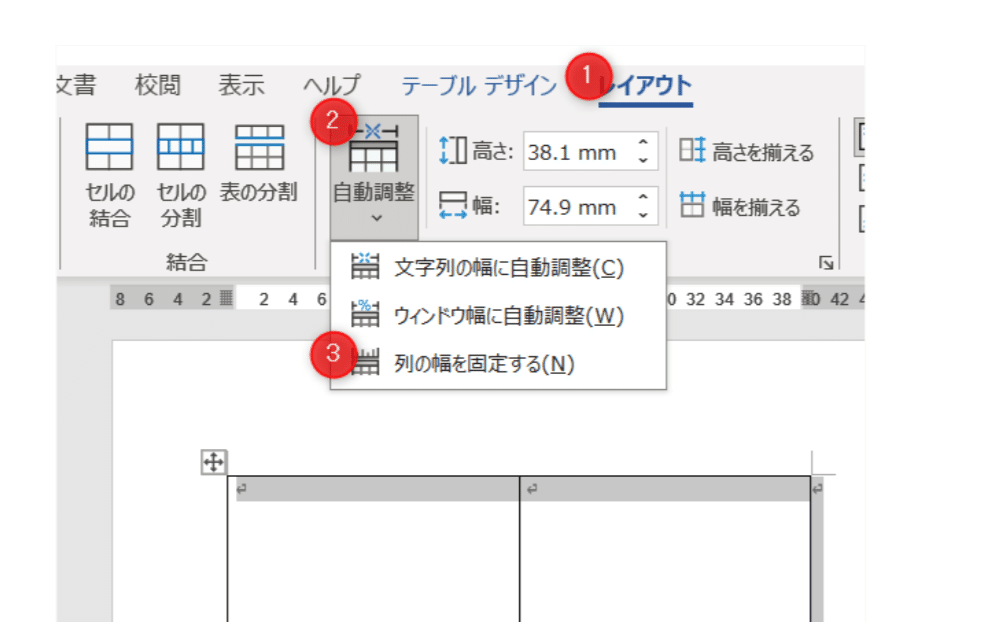Click the horizontal ruler at mark 34
984x622 pixels.
tap(724, 299)
